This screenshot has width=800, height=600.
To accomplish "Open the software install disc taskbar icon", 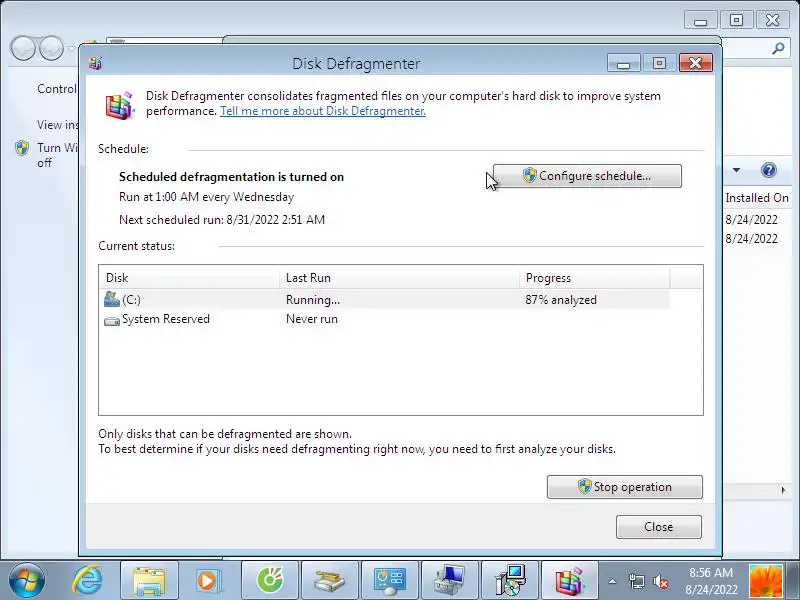I will click(510, 580).
